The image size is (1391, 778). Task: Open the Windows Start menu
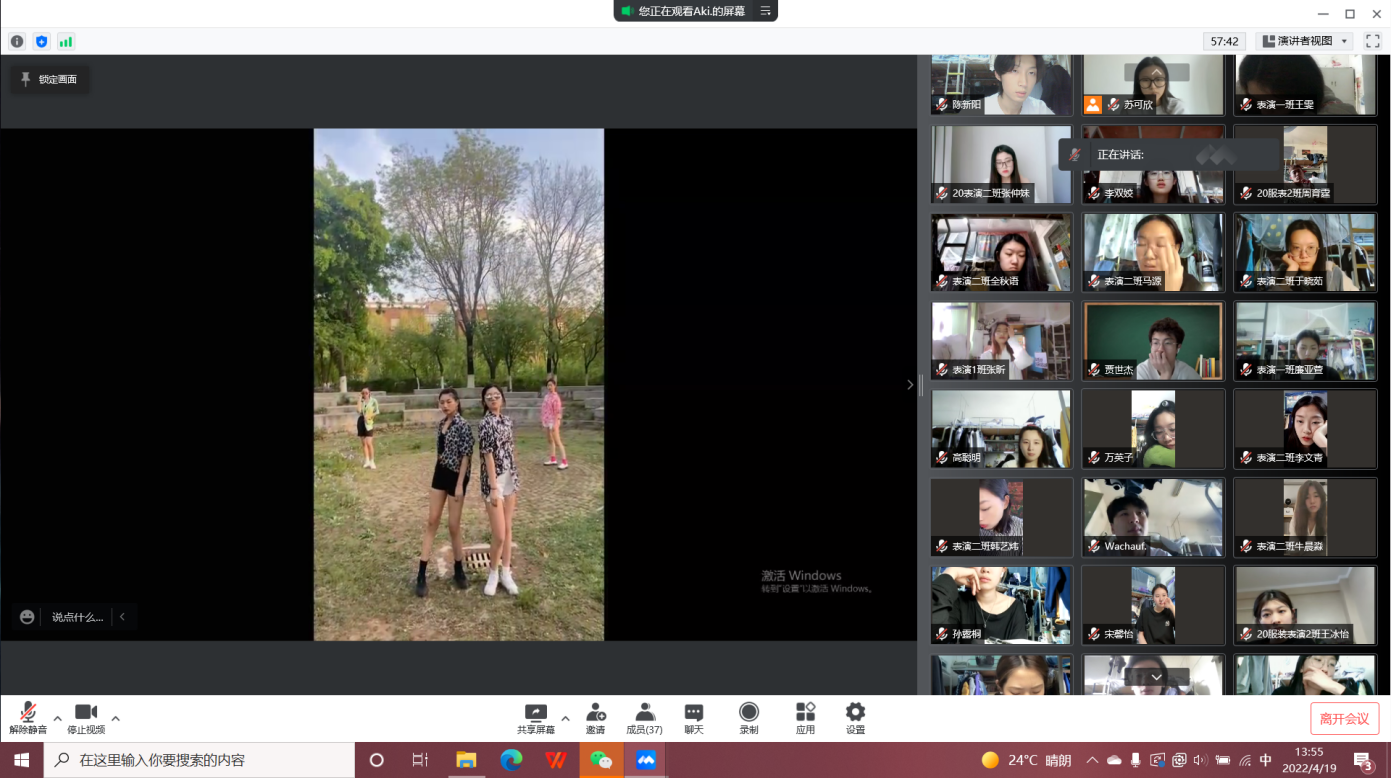click(x=21, y=760)
